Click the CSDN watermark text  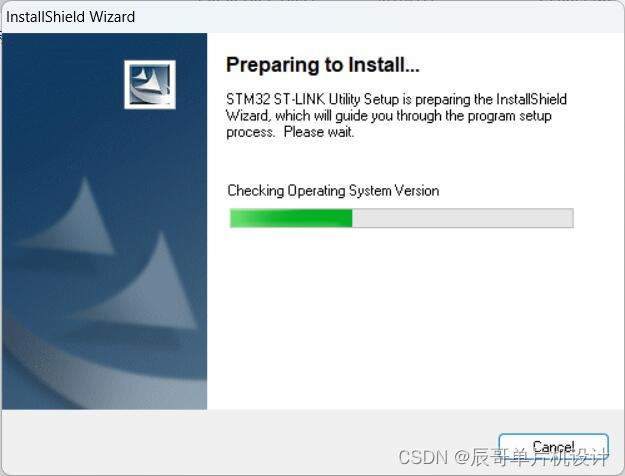(x=423, y=457)
